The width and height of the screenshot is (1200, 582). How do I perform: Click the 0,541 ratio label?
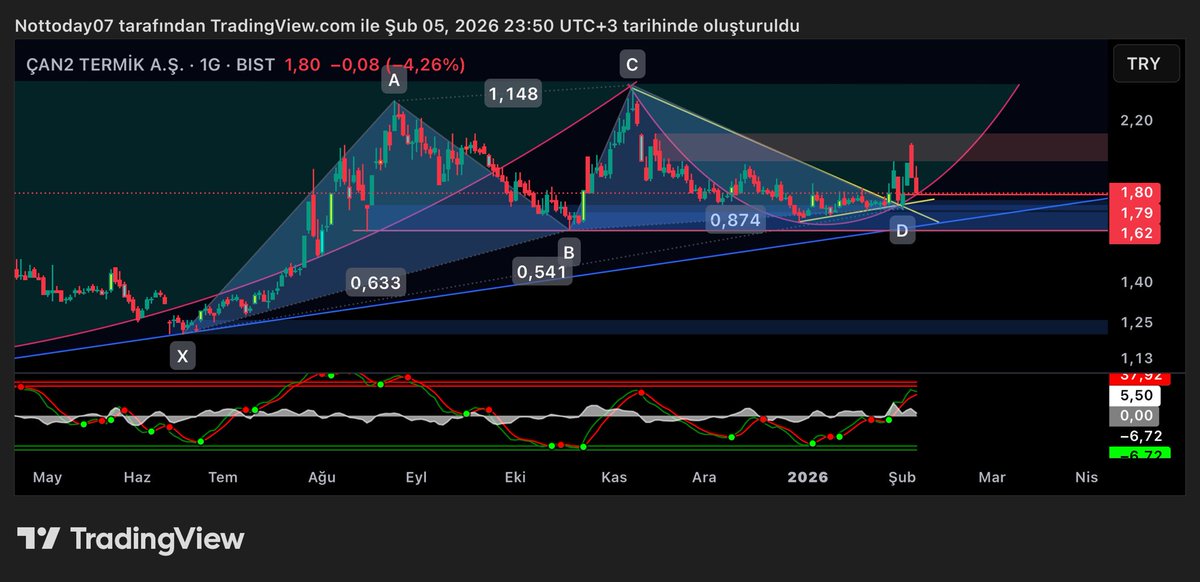point(543,271)
